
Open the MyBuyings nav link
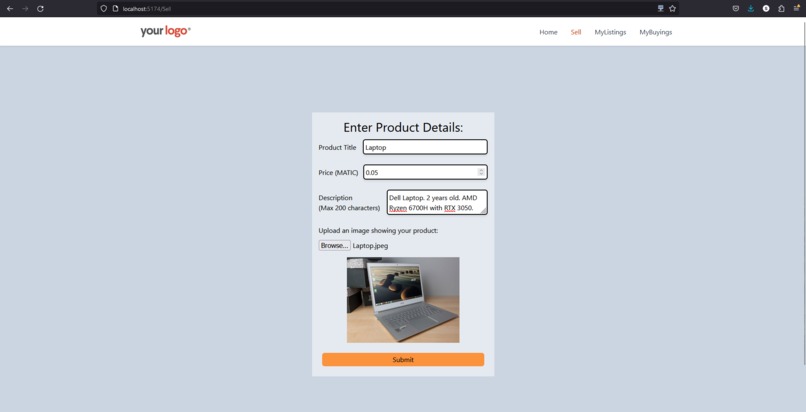pyautogui.click(x=655, y=32)
